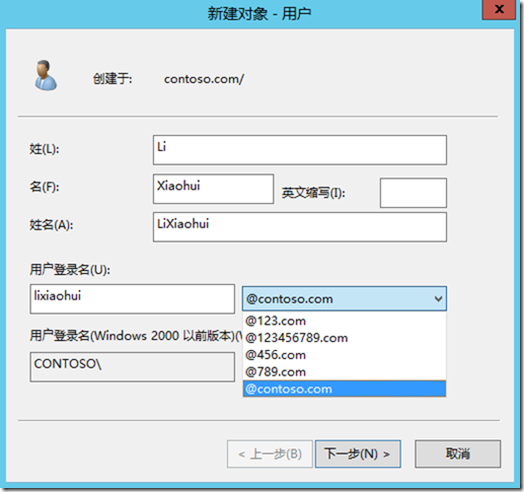The height and width of the screenshot is (492, 524).
Task: Click the 姓名(A): label
Action: [x=51, y=225]
